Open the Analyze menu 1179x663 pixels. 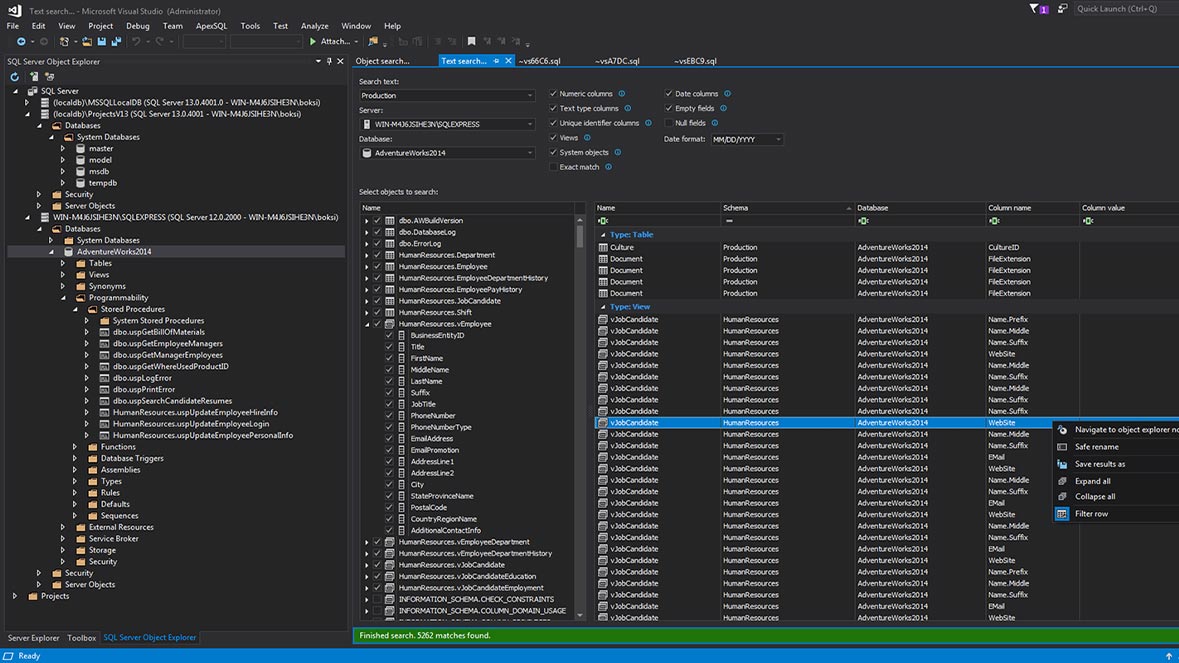pyautogui.click(x=314, y=26)
